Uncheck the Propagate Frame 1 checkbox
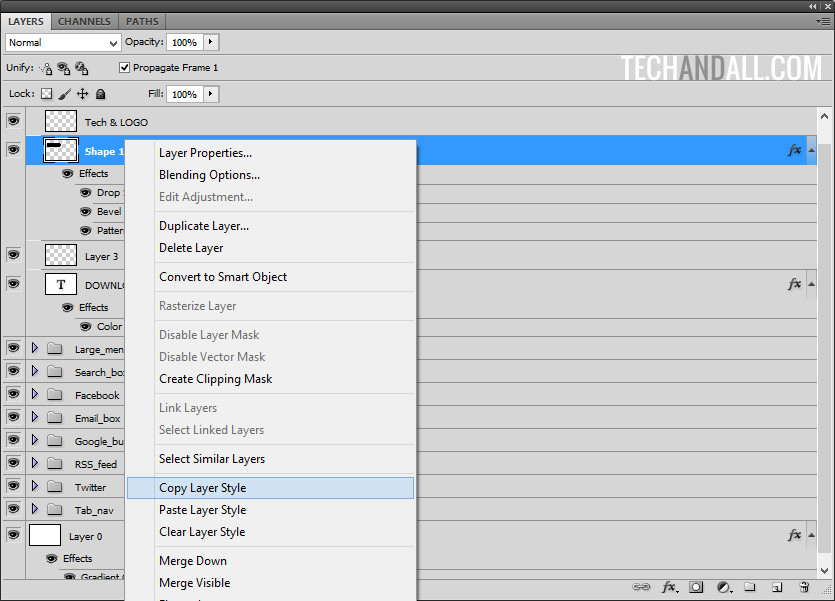This screenshot has width=835, height=601. click(x=124, y=68)
